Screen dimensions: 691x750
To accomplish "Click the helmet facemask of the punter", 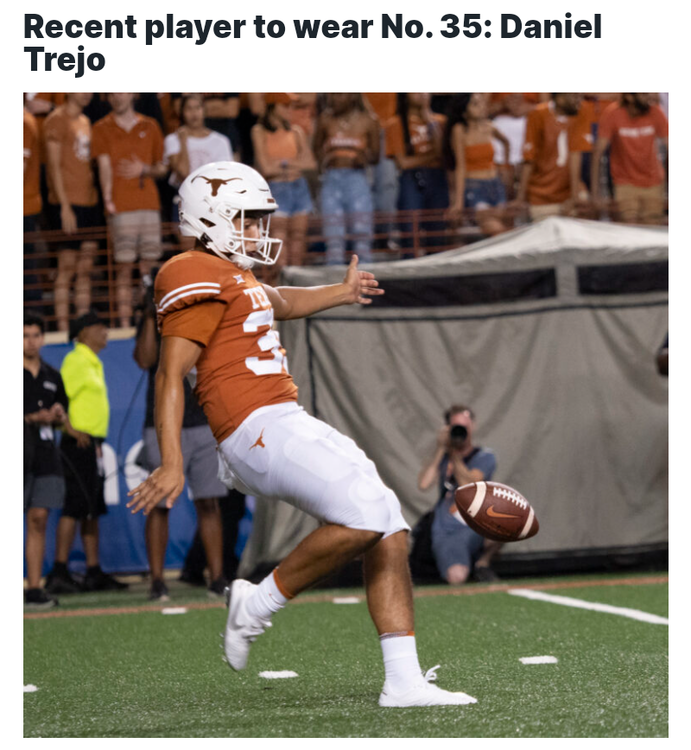I will coord(261,237).
